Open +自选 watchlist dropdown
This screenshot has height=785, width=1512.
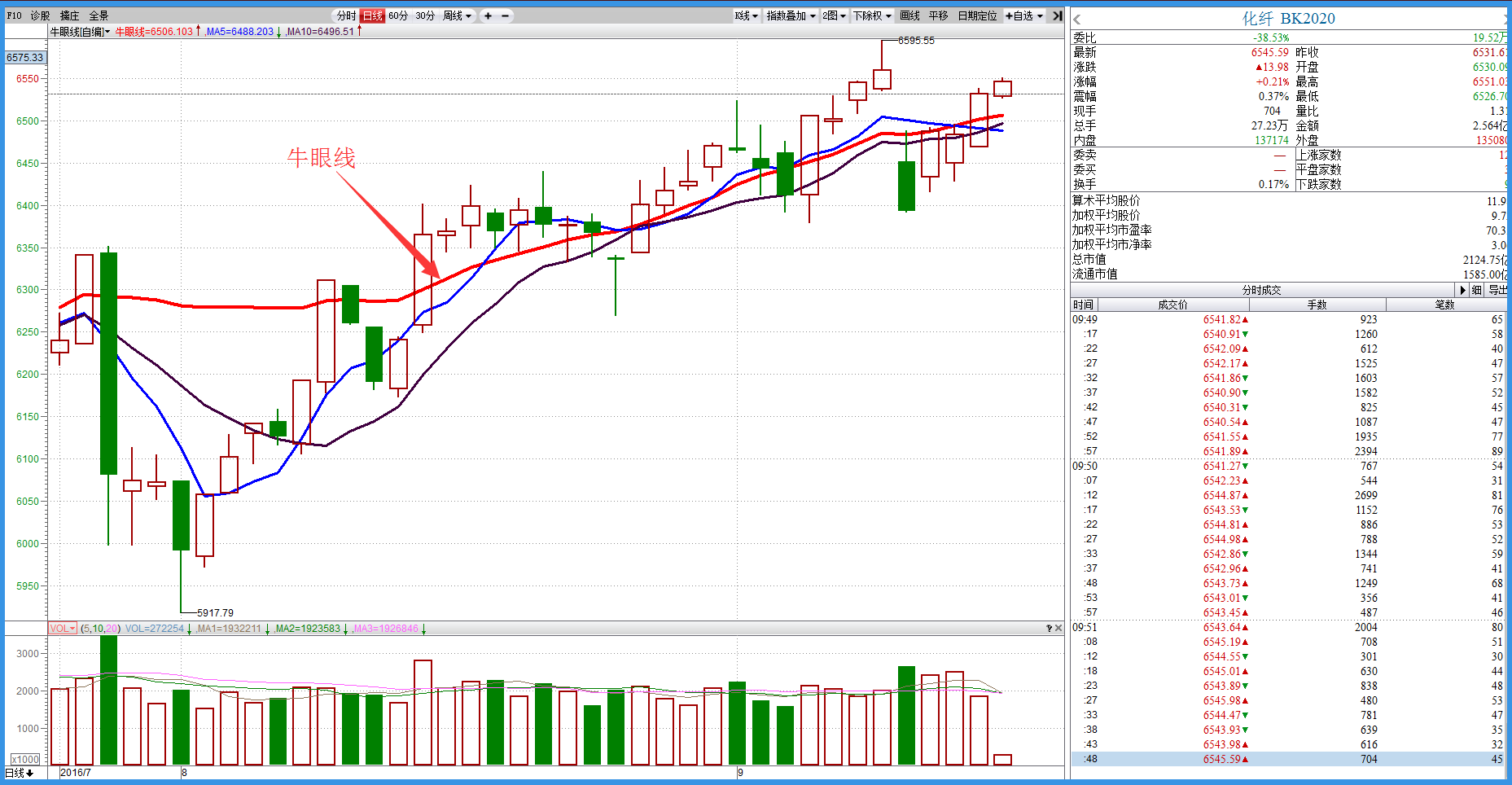1024,15
